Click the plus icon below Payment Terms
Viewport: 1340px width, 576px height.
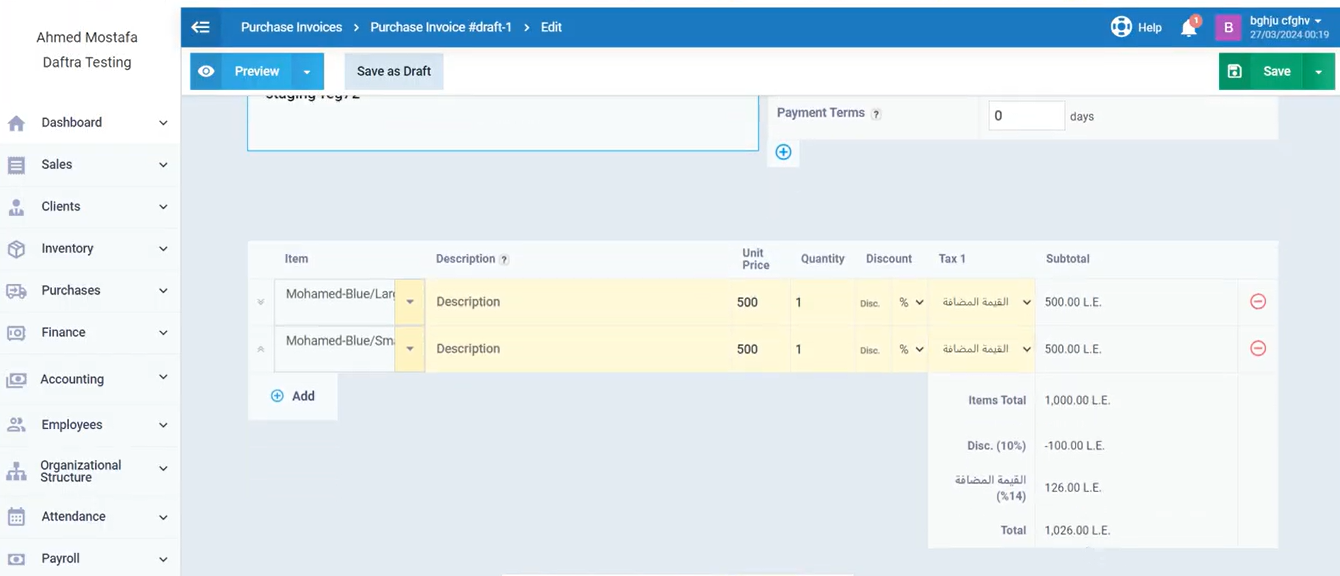[x=783, y=152]
